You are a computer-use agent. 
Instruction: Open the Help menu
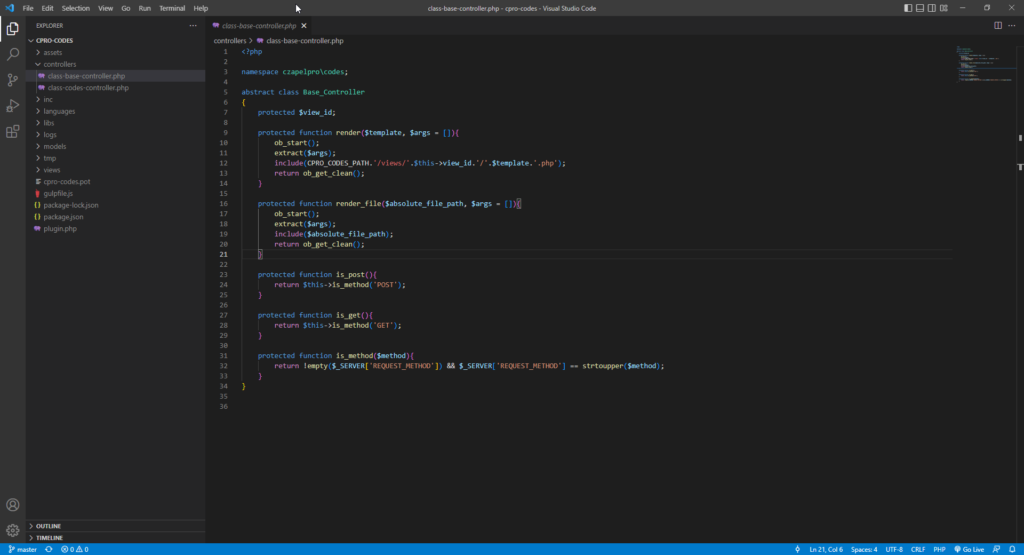(200, 8)
